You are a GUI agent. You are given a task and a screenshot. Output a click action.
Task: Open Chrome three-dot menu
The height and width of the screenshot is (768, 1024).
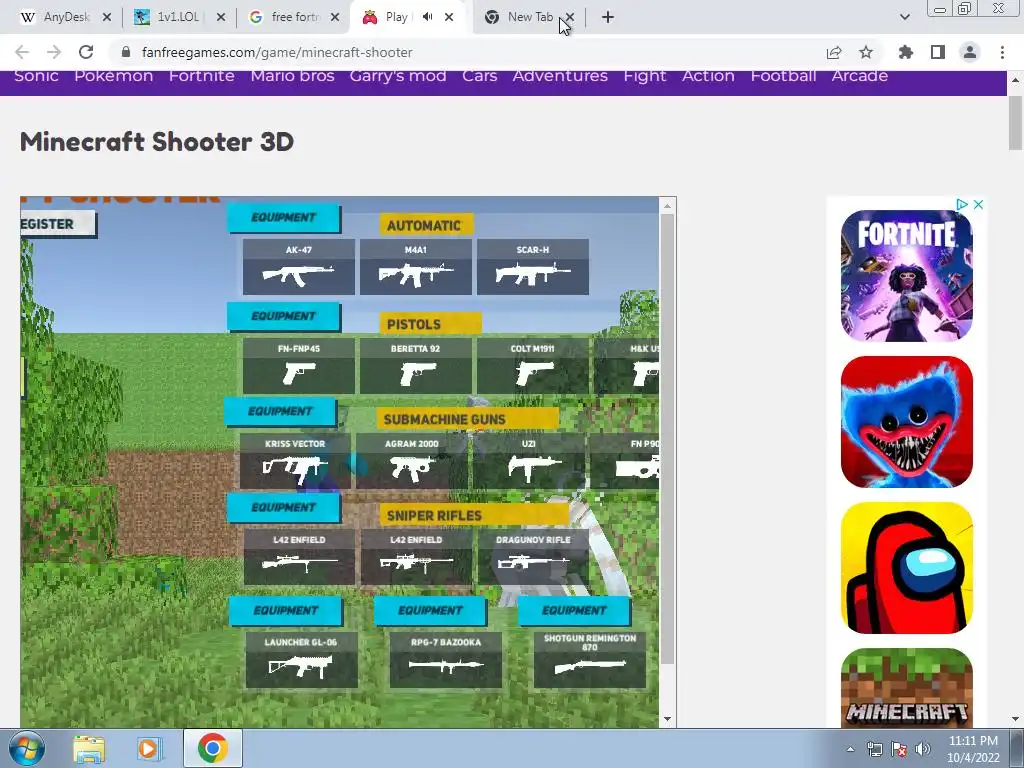tap(1002, 52)
